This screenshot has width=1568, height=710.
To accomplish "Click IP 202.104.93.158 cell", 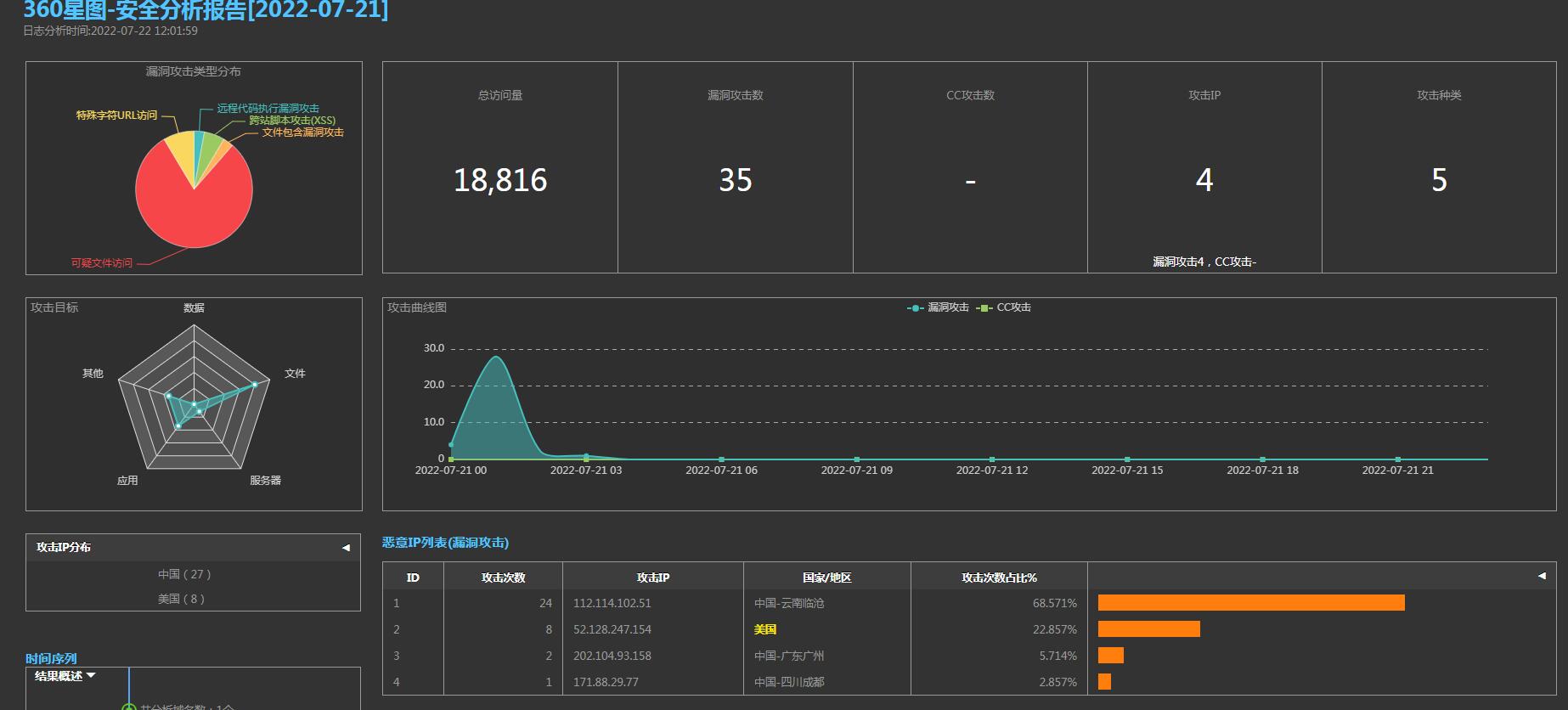I will click(612, 656).
